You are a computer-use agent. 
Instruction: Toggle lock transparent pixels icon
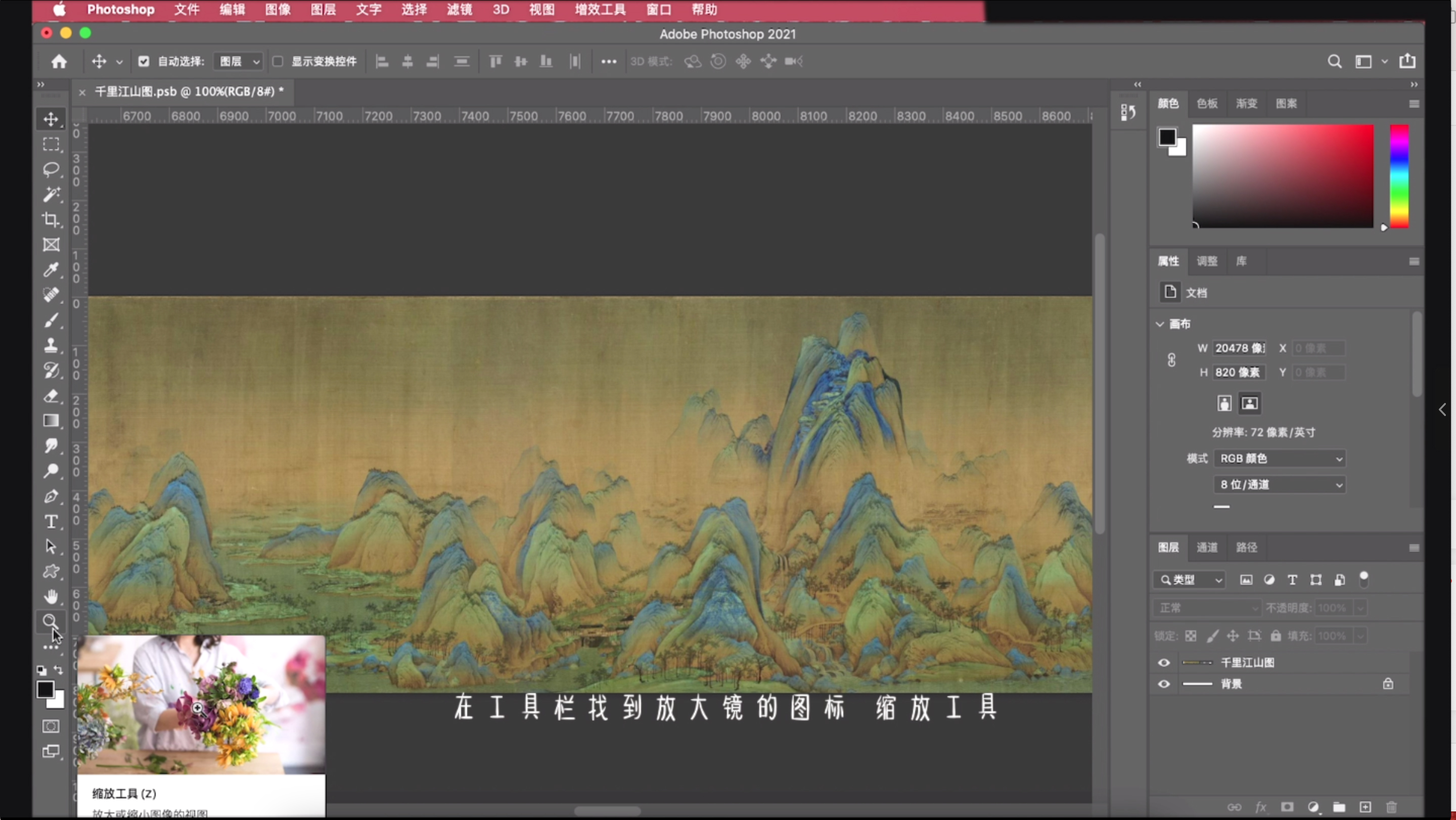[1191, 636]
